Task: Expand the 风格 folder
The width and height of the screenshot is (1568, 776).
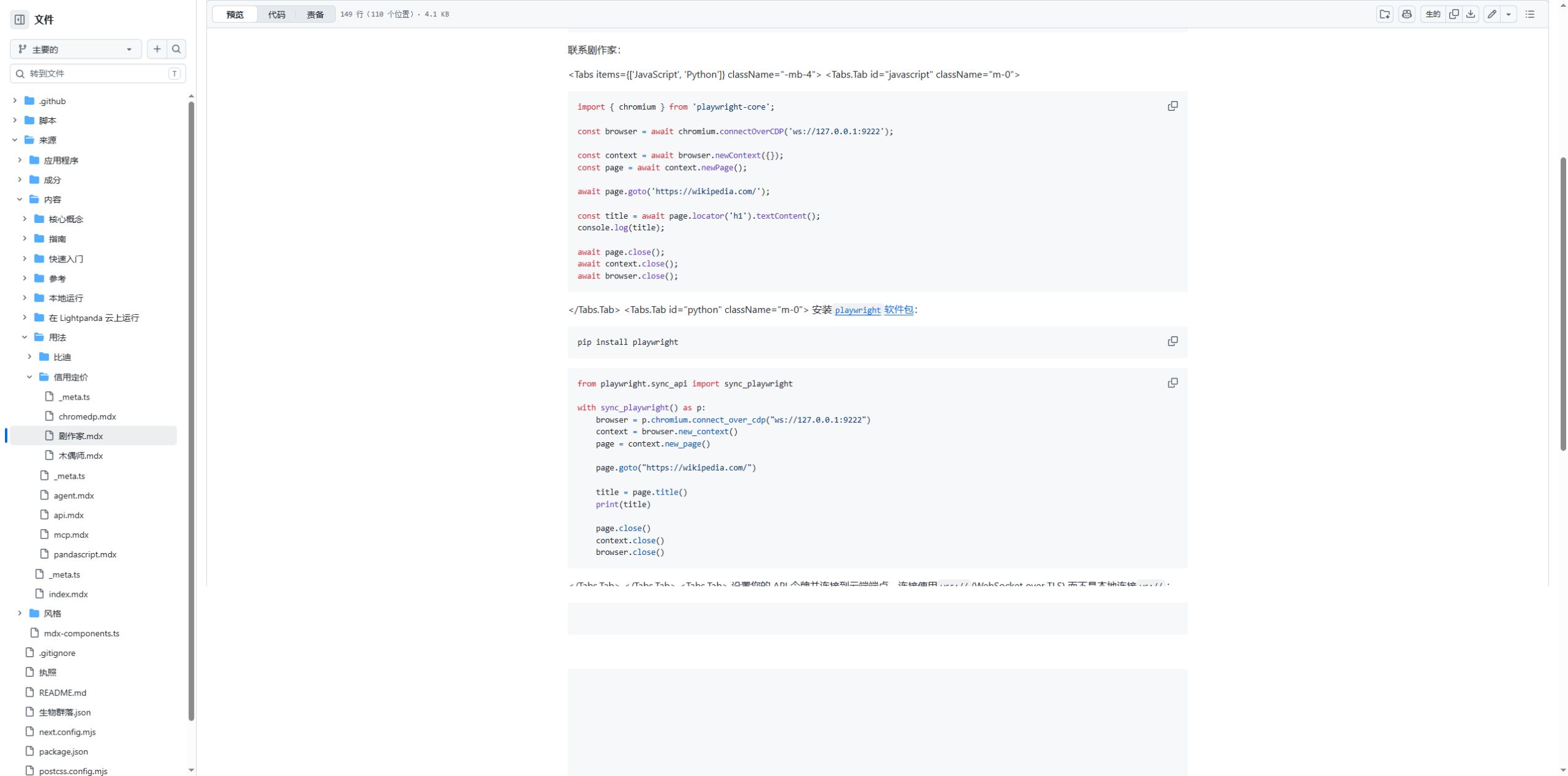Action: pos(20,613)
